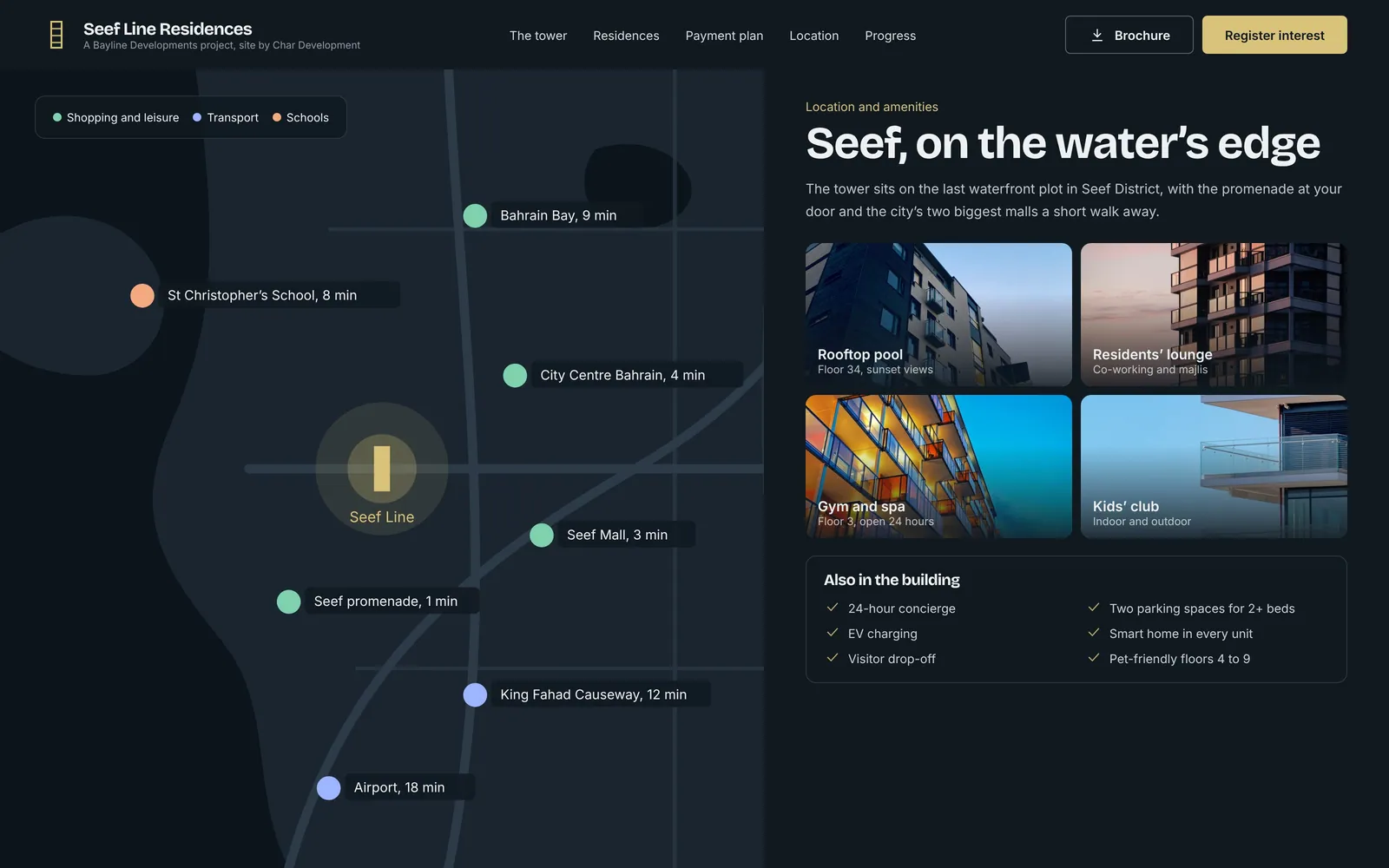Select the Seef Line tower marker on the map
1389x868 pixels.
click(382, 469)
